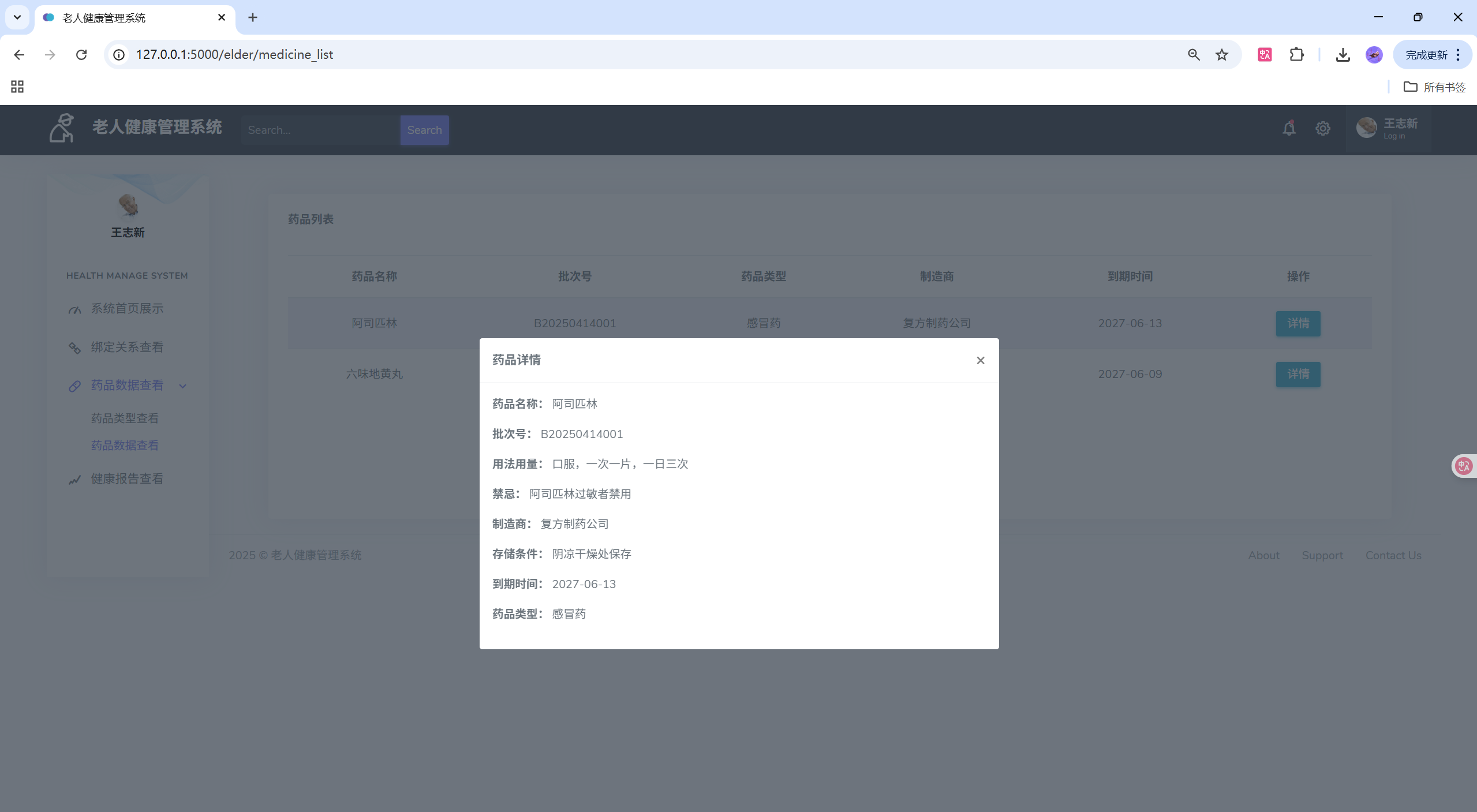Open tab search dropdown arrow

[x=17, y=17]
